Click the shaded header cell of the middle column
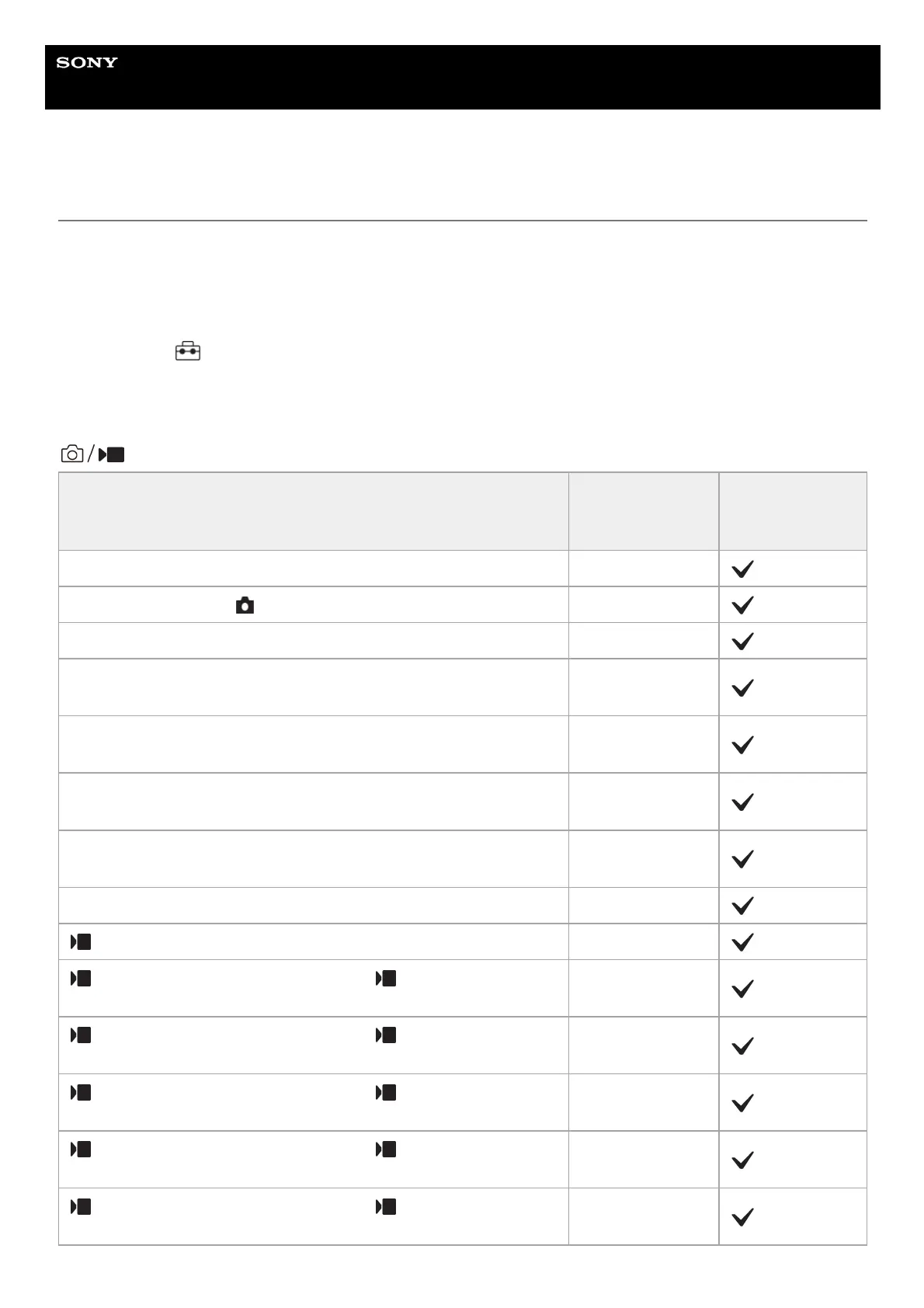Screen dimensions: 924x1308 [643, 511]
